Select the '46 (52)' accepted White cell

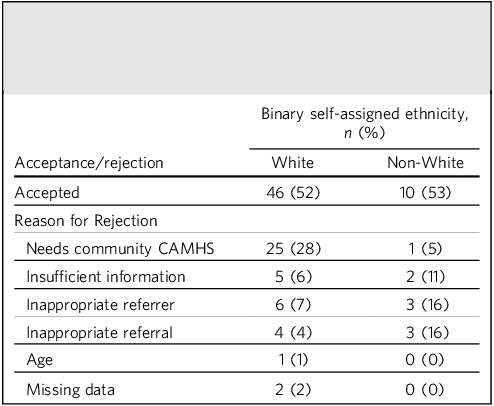click(x=293, y=193)
